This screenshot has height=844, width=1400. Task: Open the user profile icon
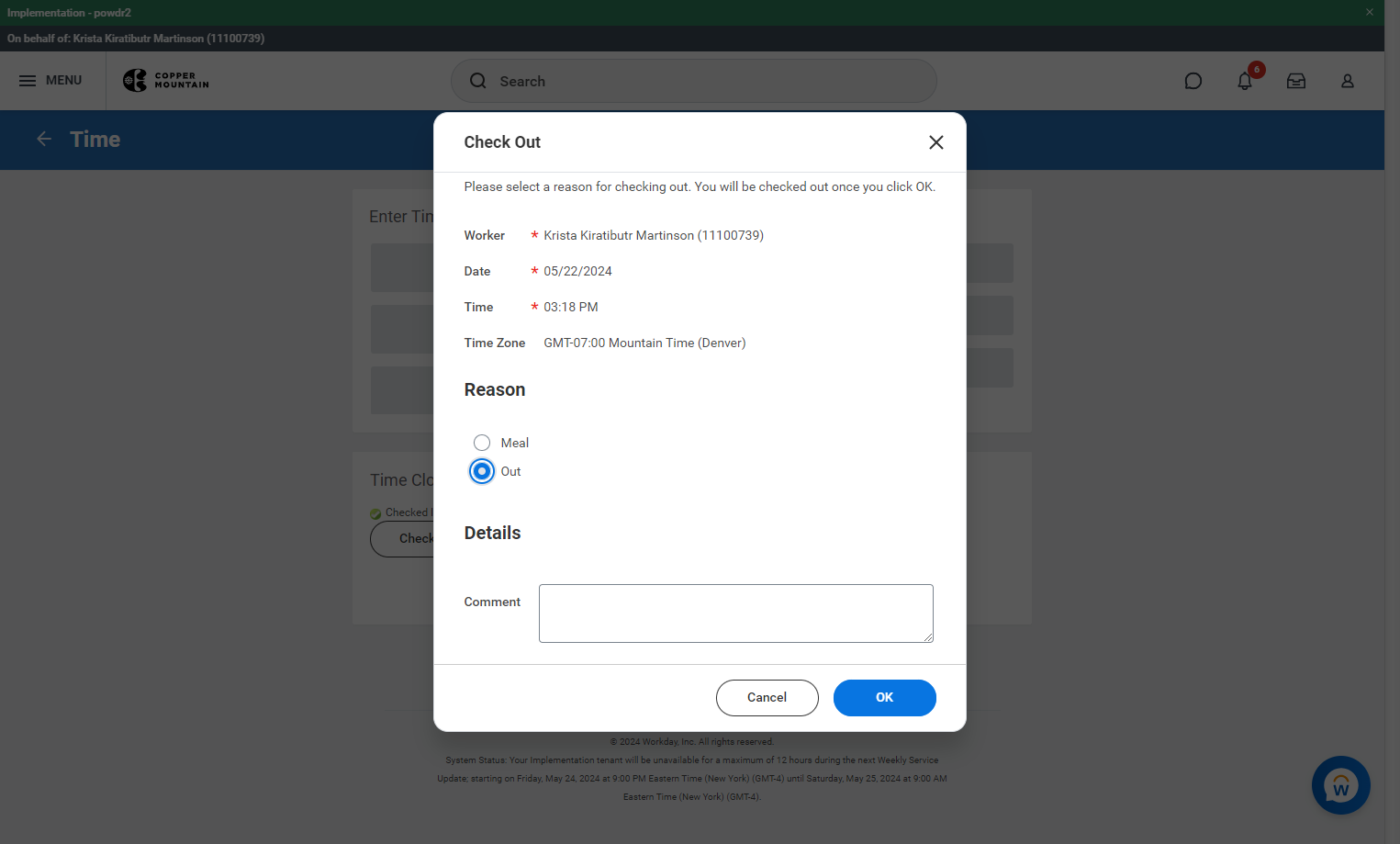pos(1348,81)
